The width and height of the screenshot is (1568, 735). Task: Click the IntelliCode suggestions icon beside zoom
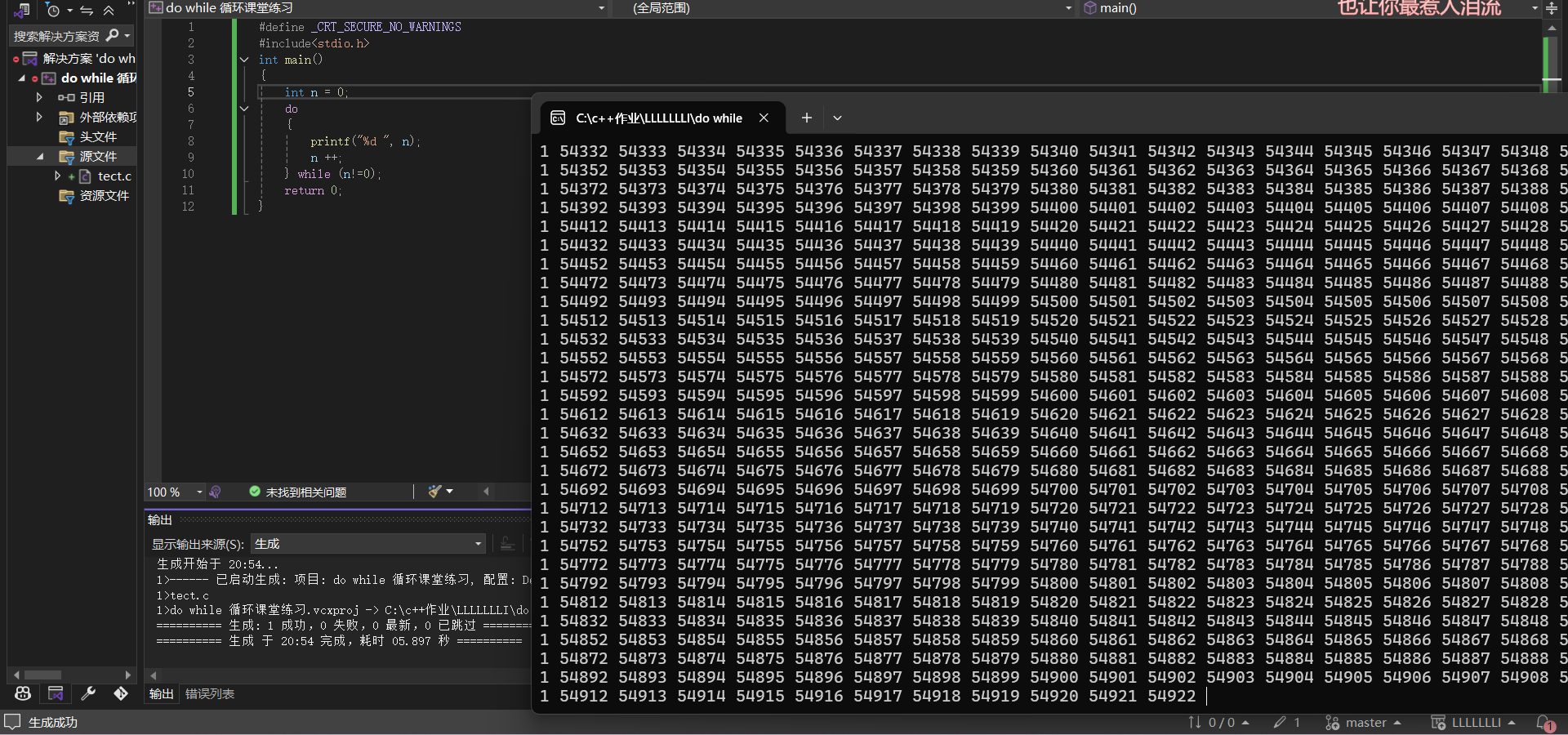click(215, 492)
